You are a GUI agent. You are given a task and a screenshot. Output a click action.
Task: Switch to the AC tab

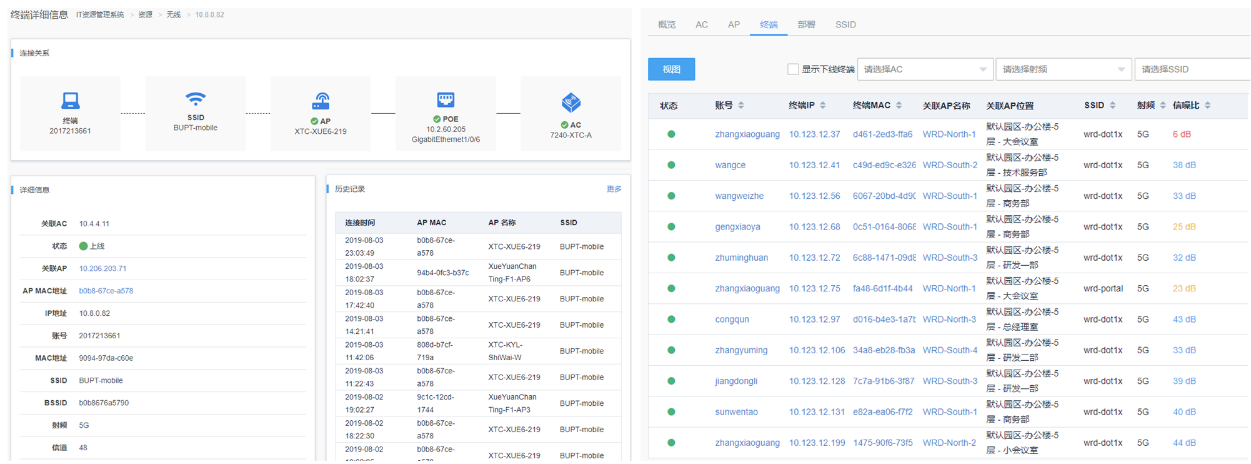[x=702, y=24]
